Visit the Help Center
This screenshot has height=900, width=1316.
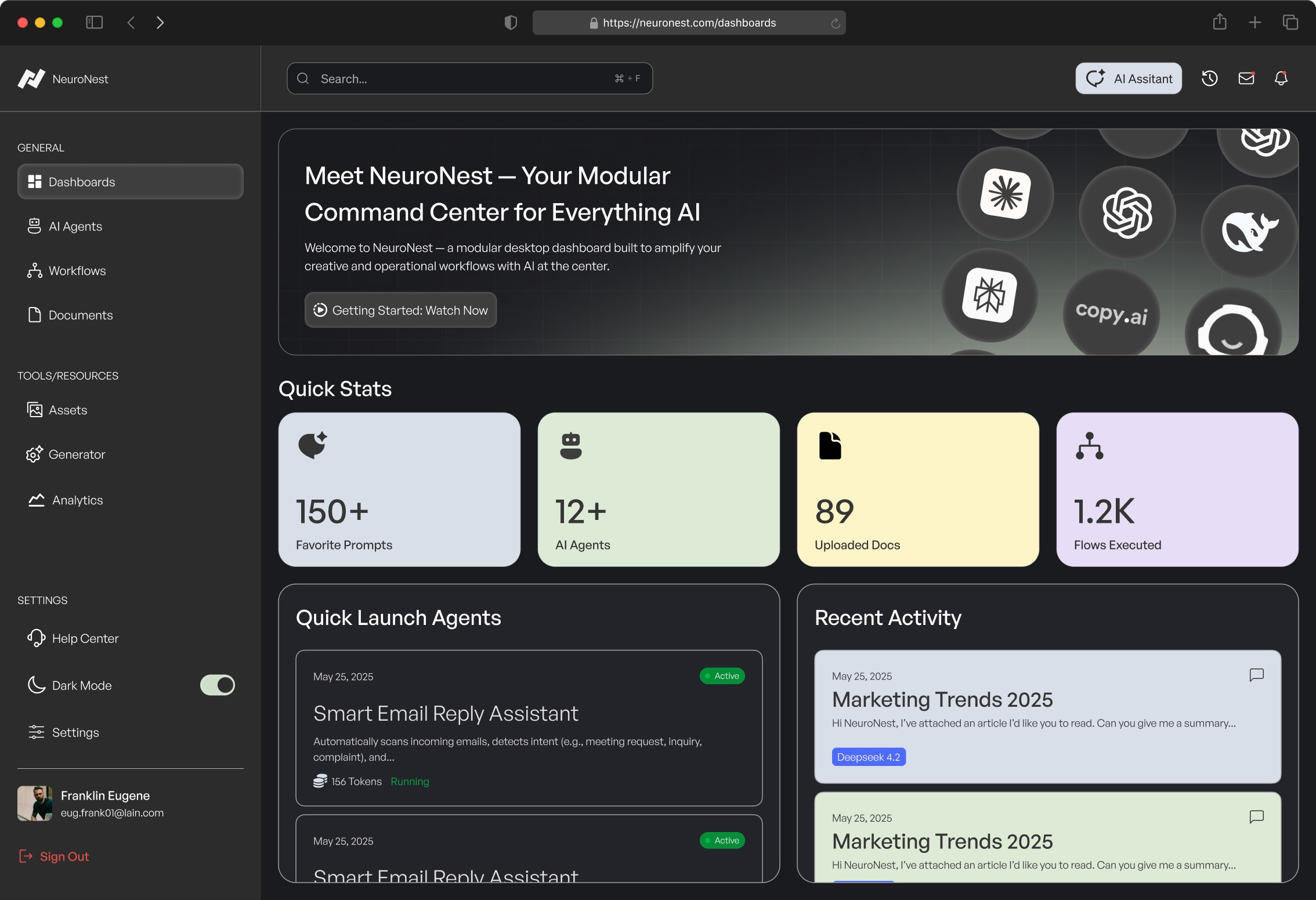(x=85, y=638)
